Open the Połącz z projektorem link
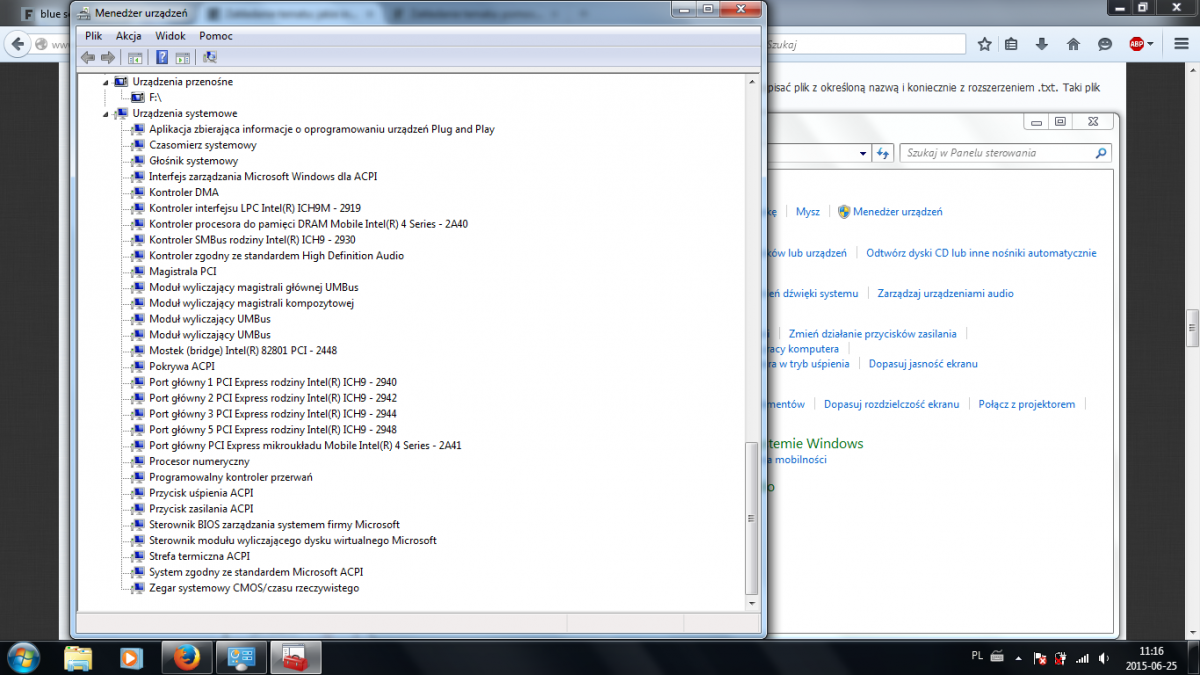This screenshot has height=675, width=1200. click(x=1027, y=404)
